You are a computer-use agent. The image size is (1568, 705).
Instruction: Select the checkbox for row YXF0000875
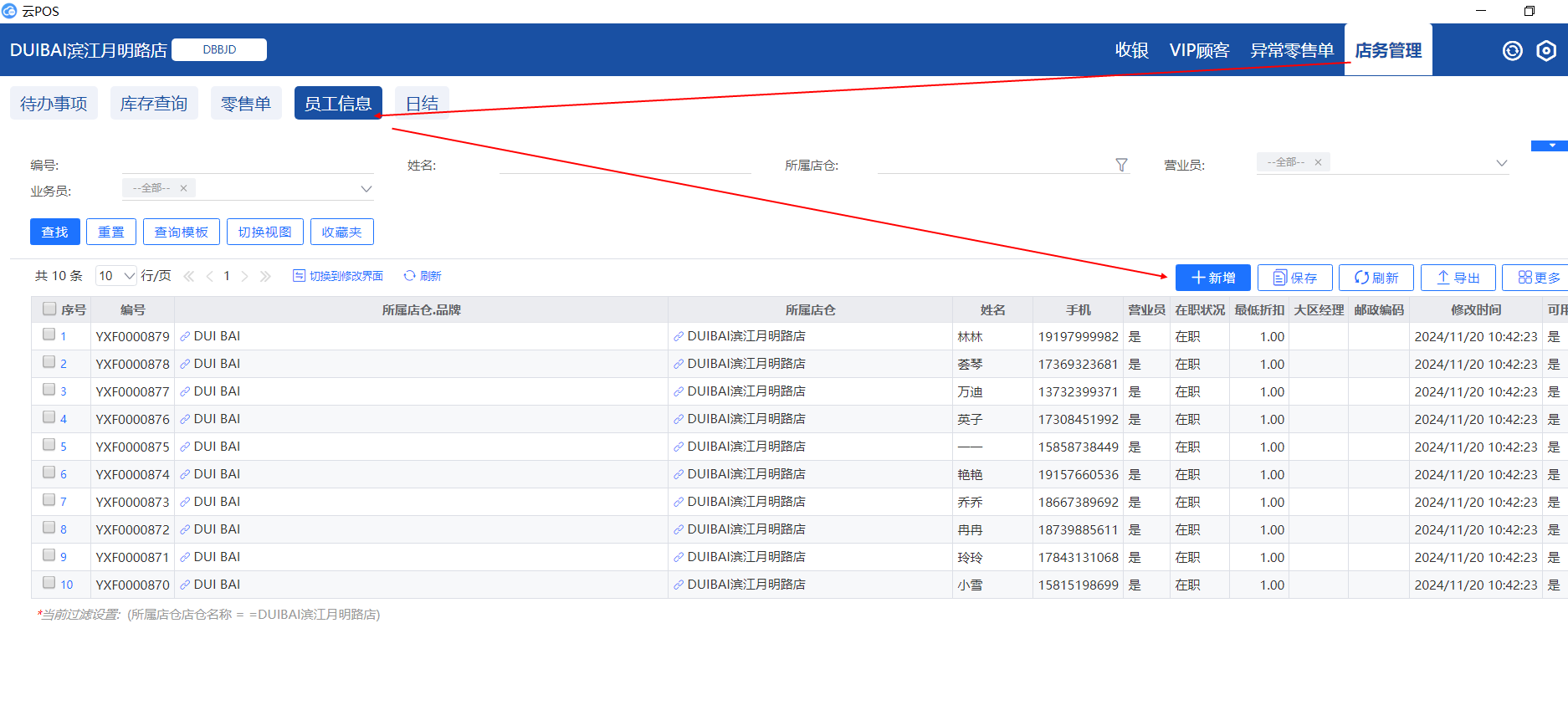tap(49, 446)
